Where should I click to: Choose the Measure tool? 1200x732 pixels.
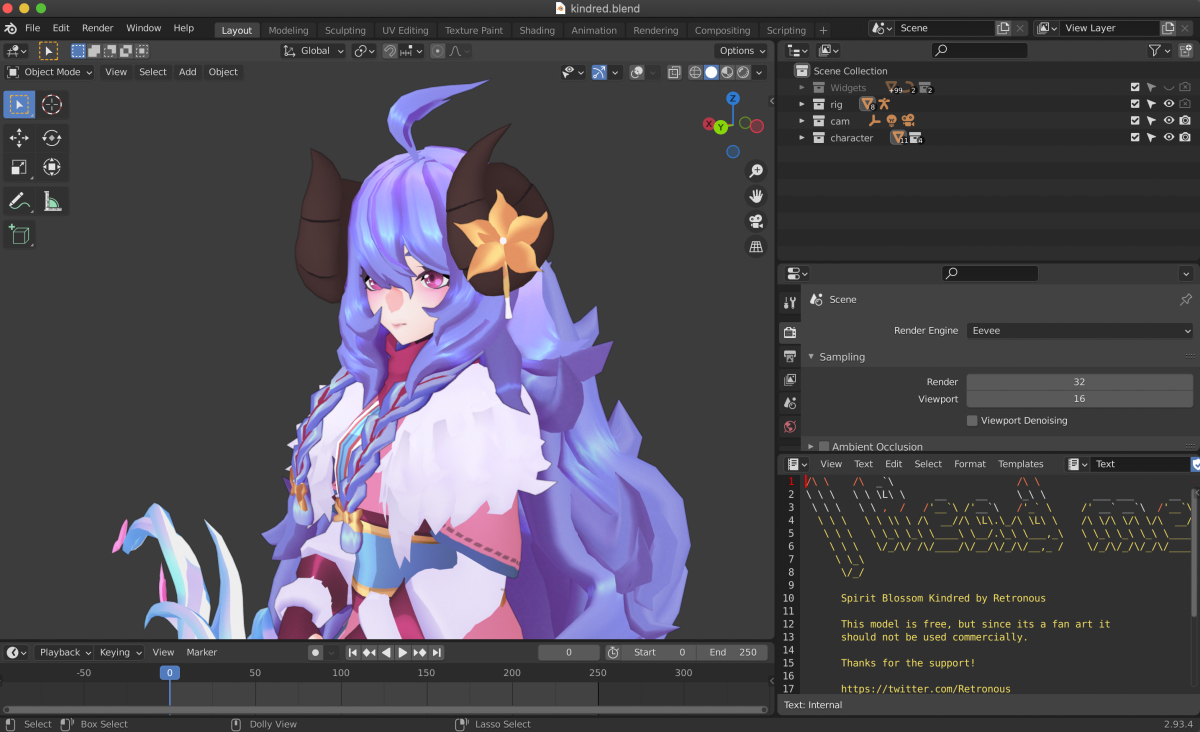[x=52, y=202]
